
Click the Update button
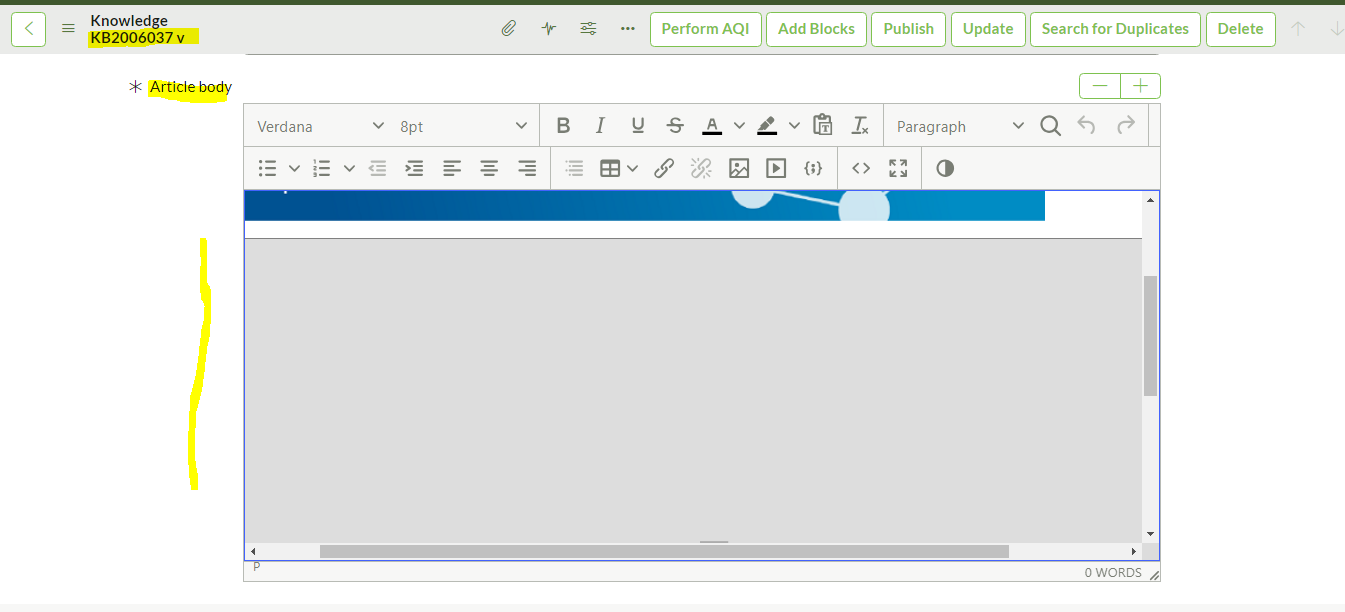click(988, 29)
